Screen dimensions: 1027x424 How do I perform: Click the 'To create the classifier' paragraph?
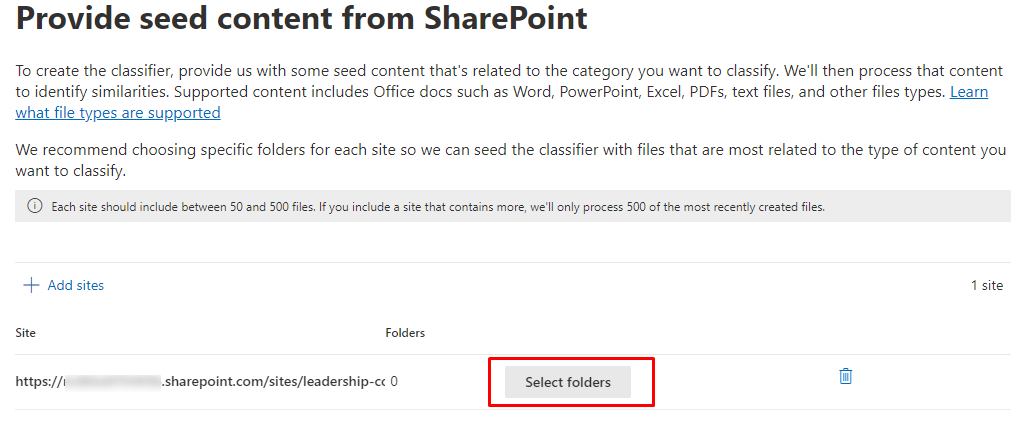click(x=400, y=71)
